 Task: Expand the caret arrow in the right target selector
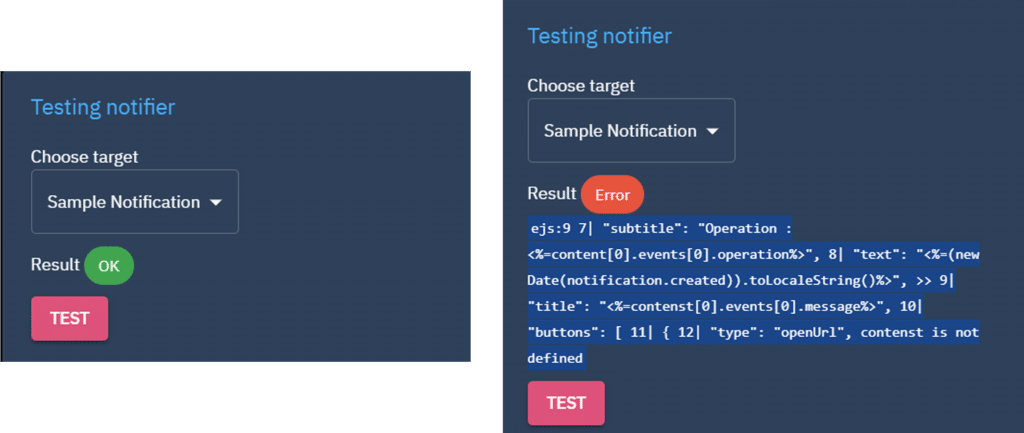click(x=713, y=131)
